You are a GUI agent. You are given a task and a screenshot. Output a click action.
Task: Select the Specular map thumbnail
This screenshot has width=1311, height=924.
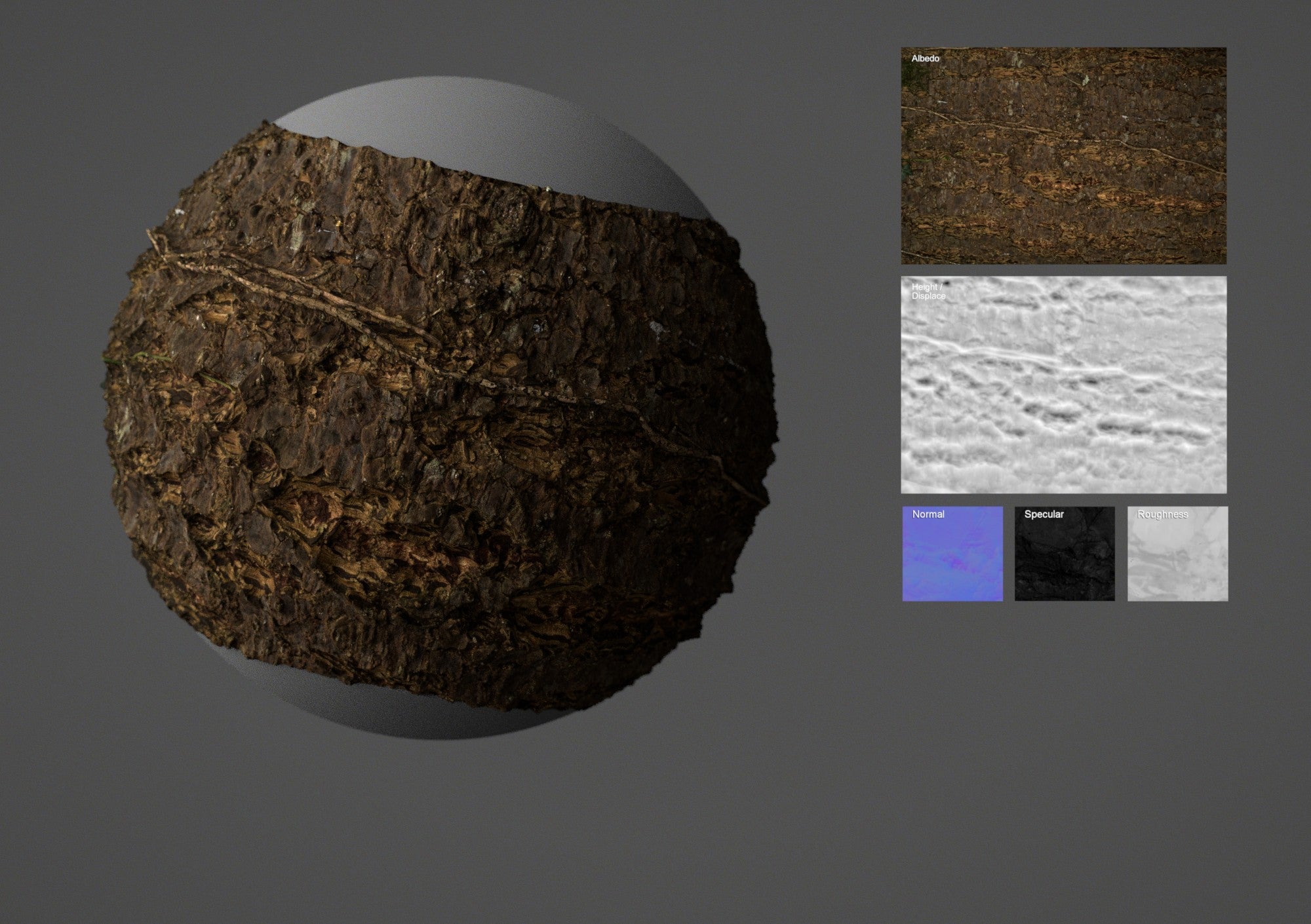[x=1065, y=554]
